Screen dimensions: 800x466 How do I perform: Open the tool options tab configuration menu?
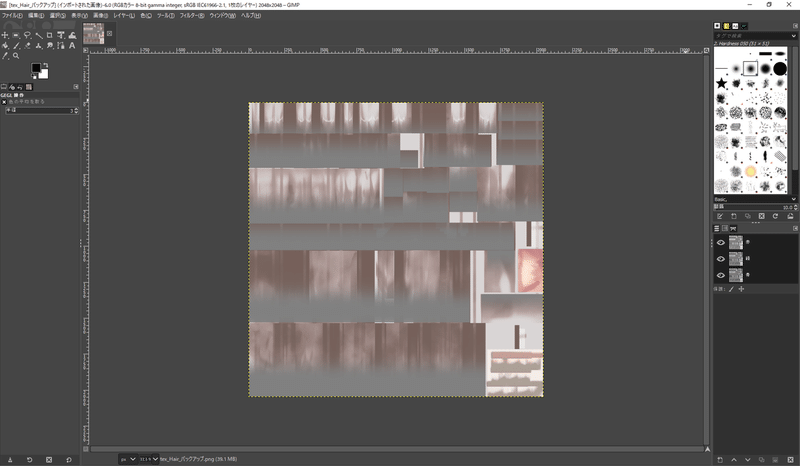pos(76,87)
